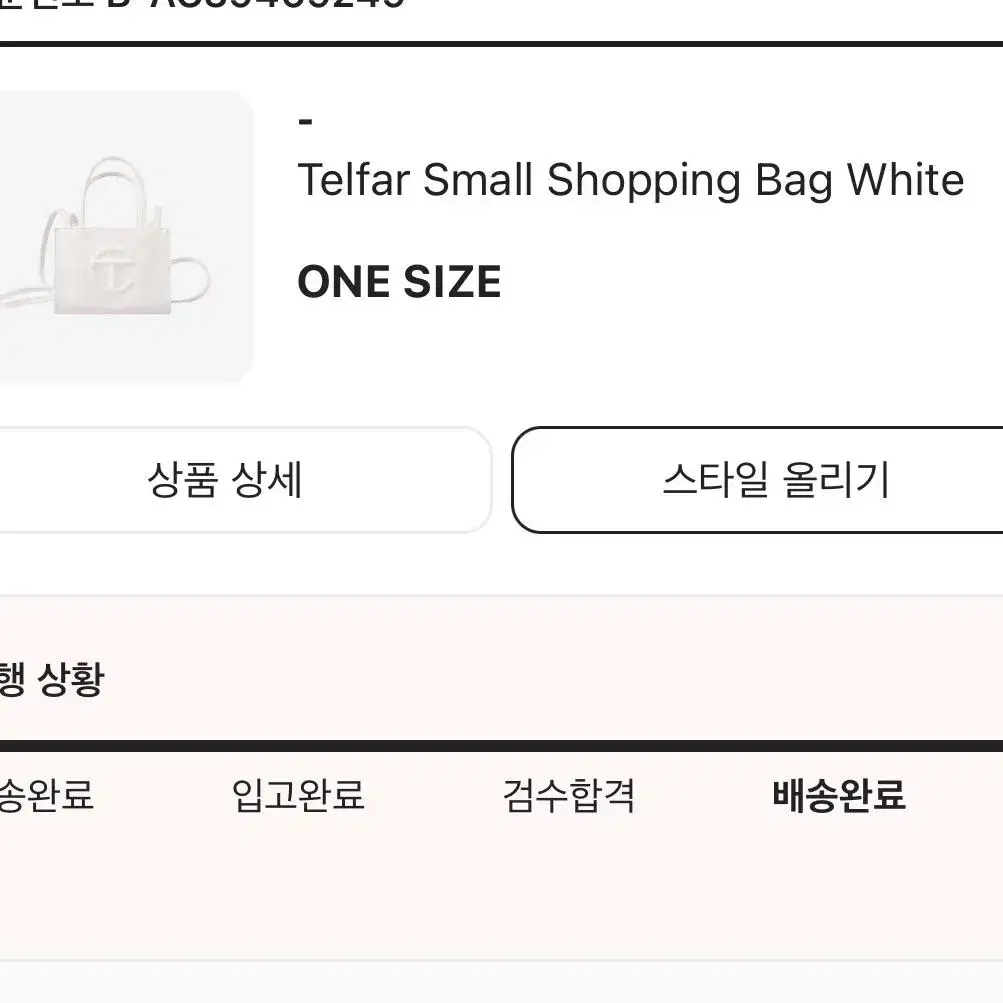Click the dash brand placeholder above the title
The image size is (1003, 1003).
(x=306, y=121)
